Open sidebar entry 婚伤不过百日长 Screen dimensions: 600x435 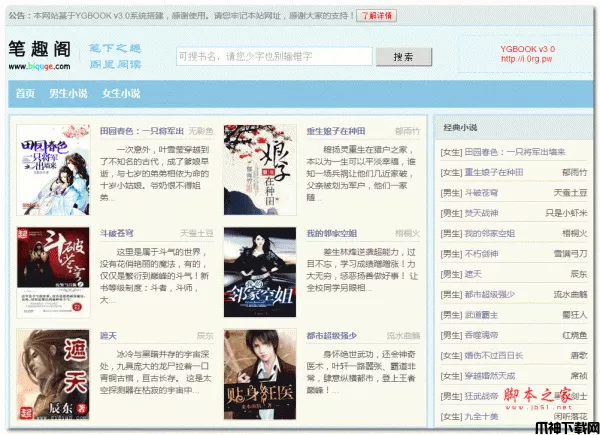click(494, 355)
